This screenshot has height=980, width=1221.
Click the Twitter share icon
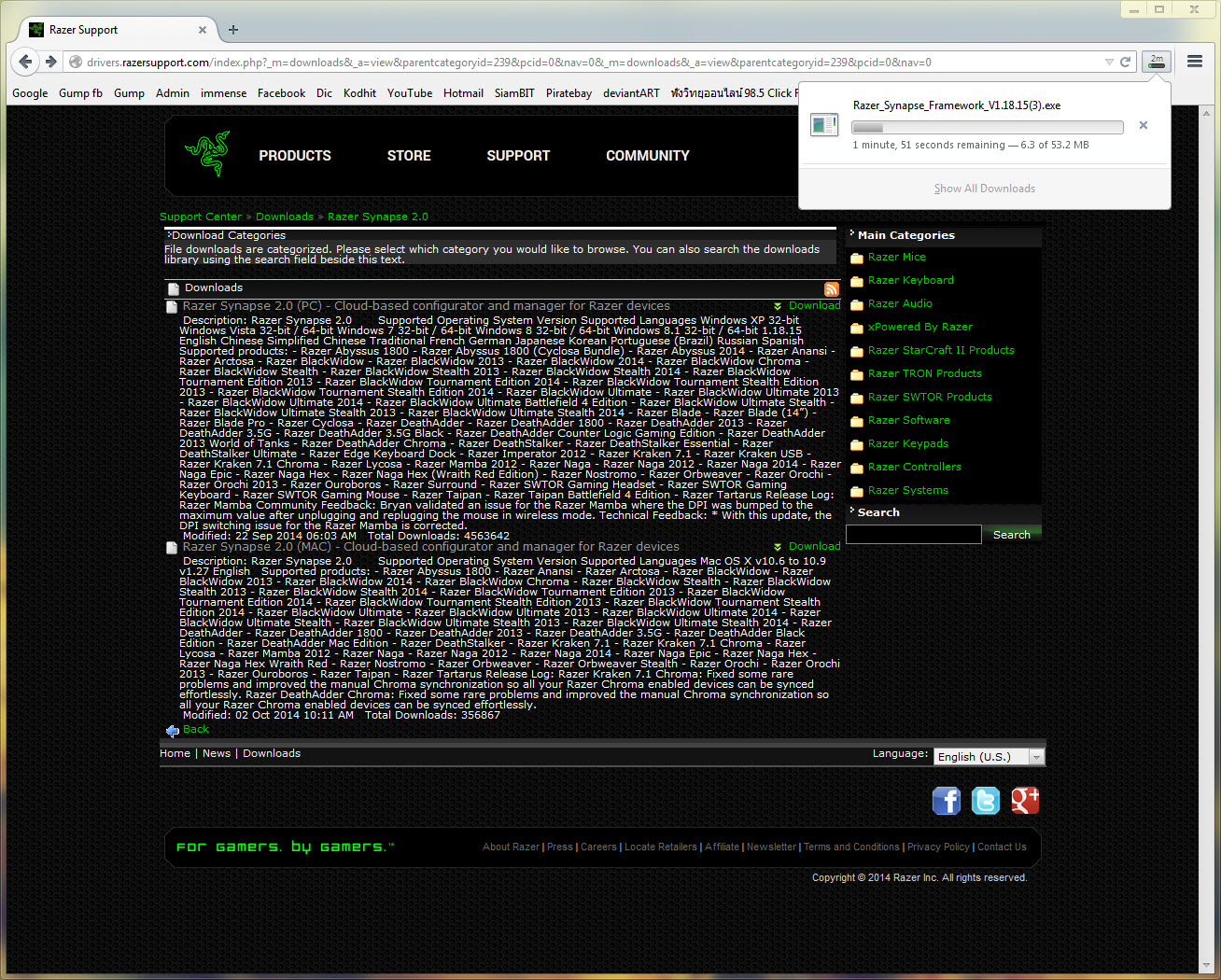pyautogui.click(x=986, y=800)
